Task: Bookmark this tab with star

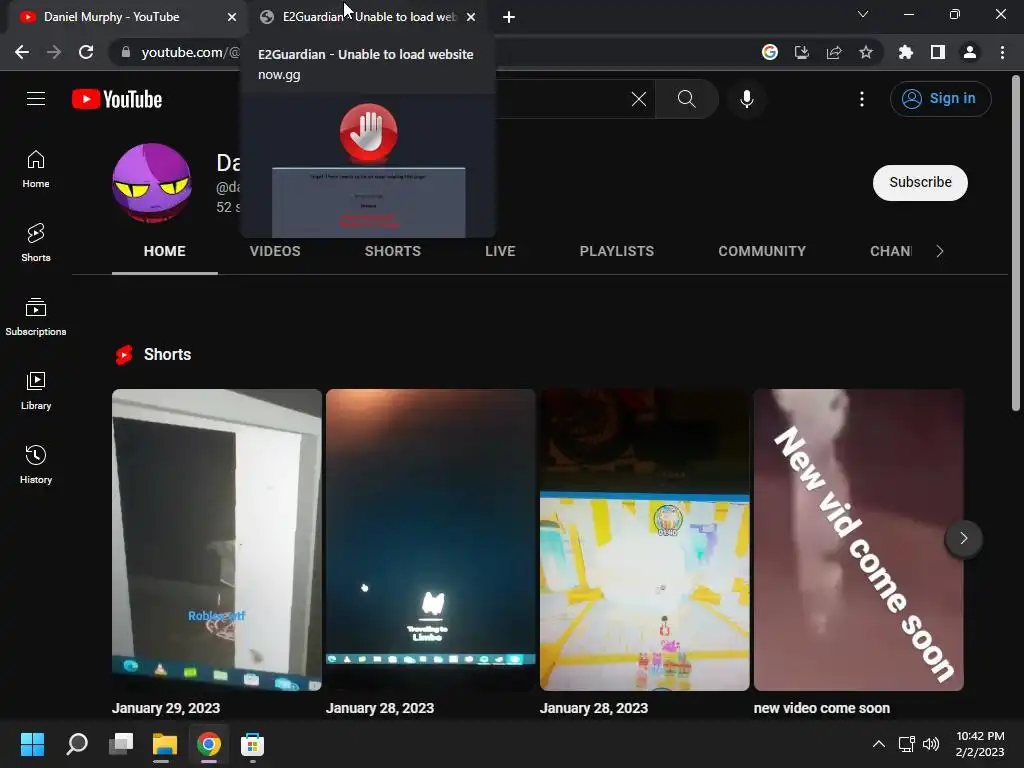Action: tap(866, 52)
